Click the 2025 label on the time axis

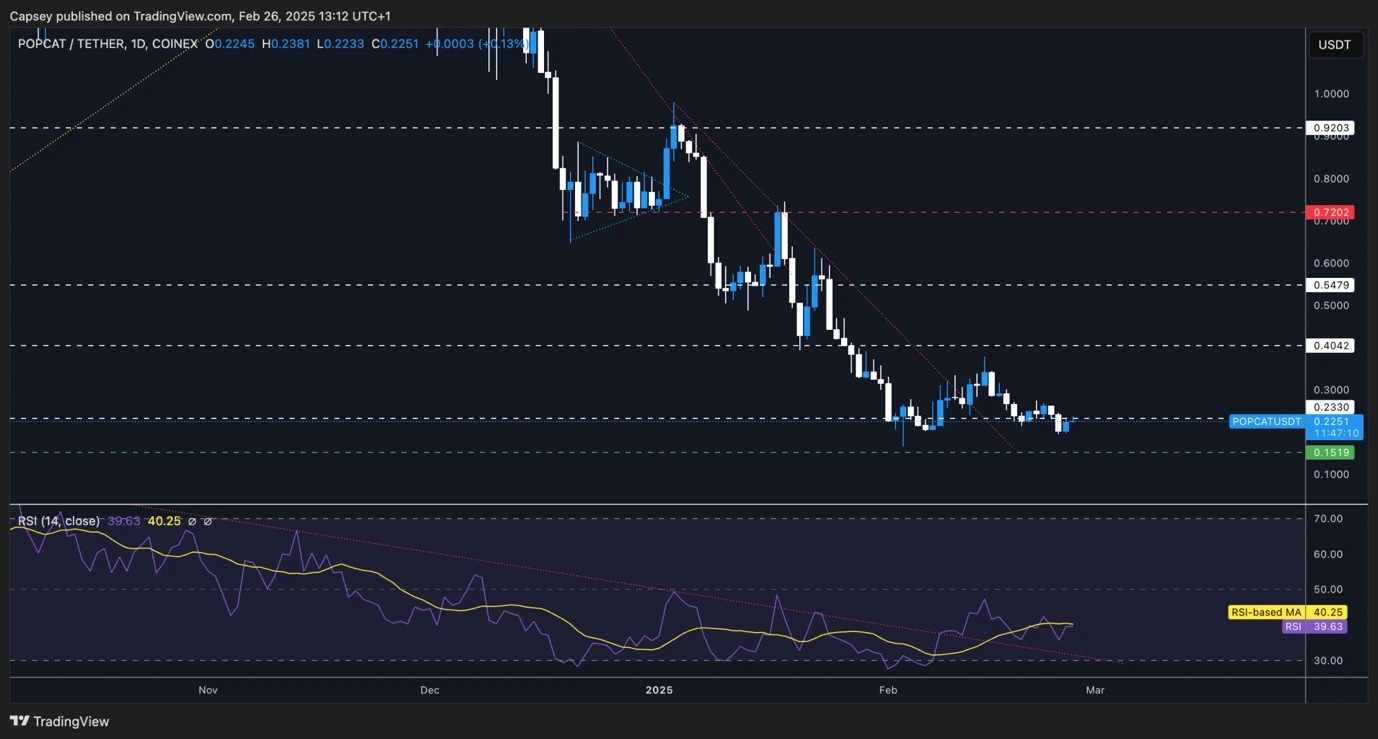[x=659, y=690]
